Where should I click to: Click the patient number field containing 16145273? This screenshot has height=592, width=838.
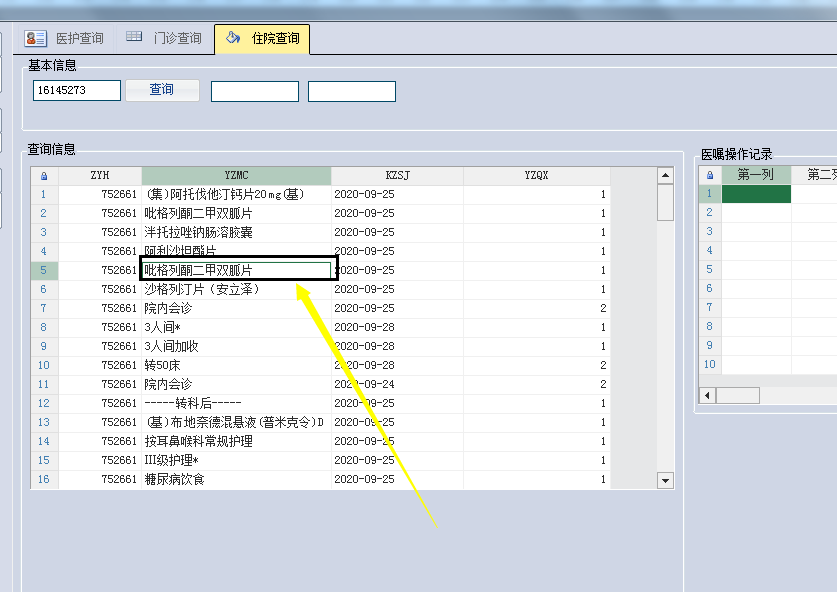tap(77, 91)
